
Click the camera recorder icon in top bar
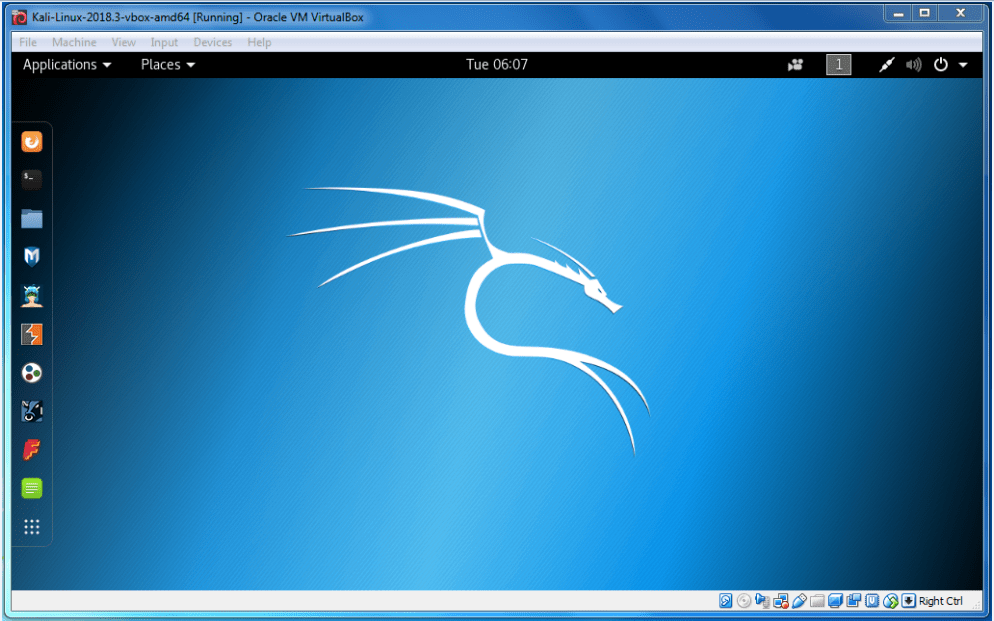(x=796, y=65)
